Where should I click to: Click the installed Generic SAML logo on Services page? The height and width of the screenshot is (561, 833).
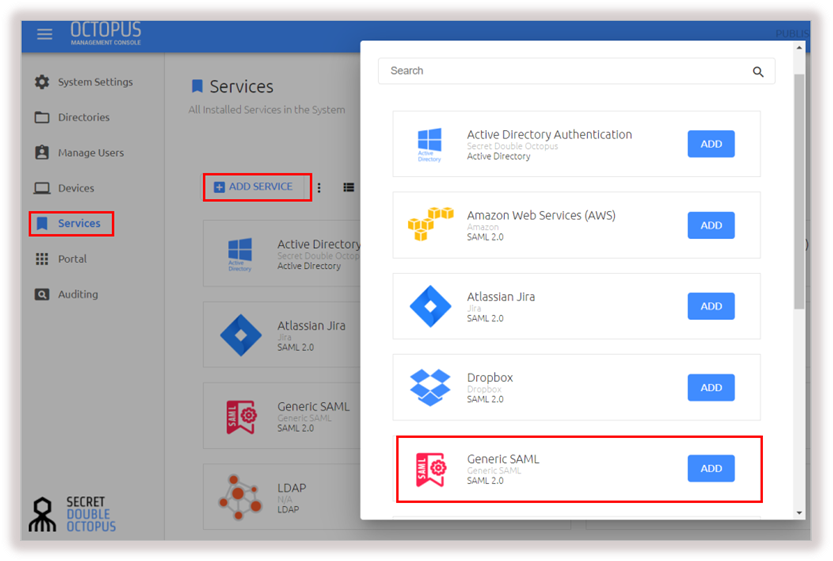point(242,417)
